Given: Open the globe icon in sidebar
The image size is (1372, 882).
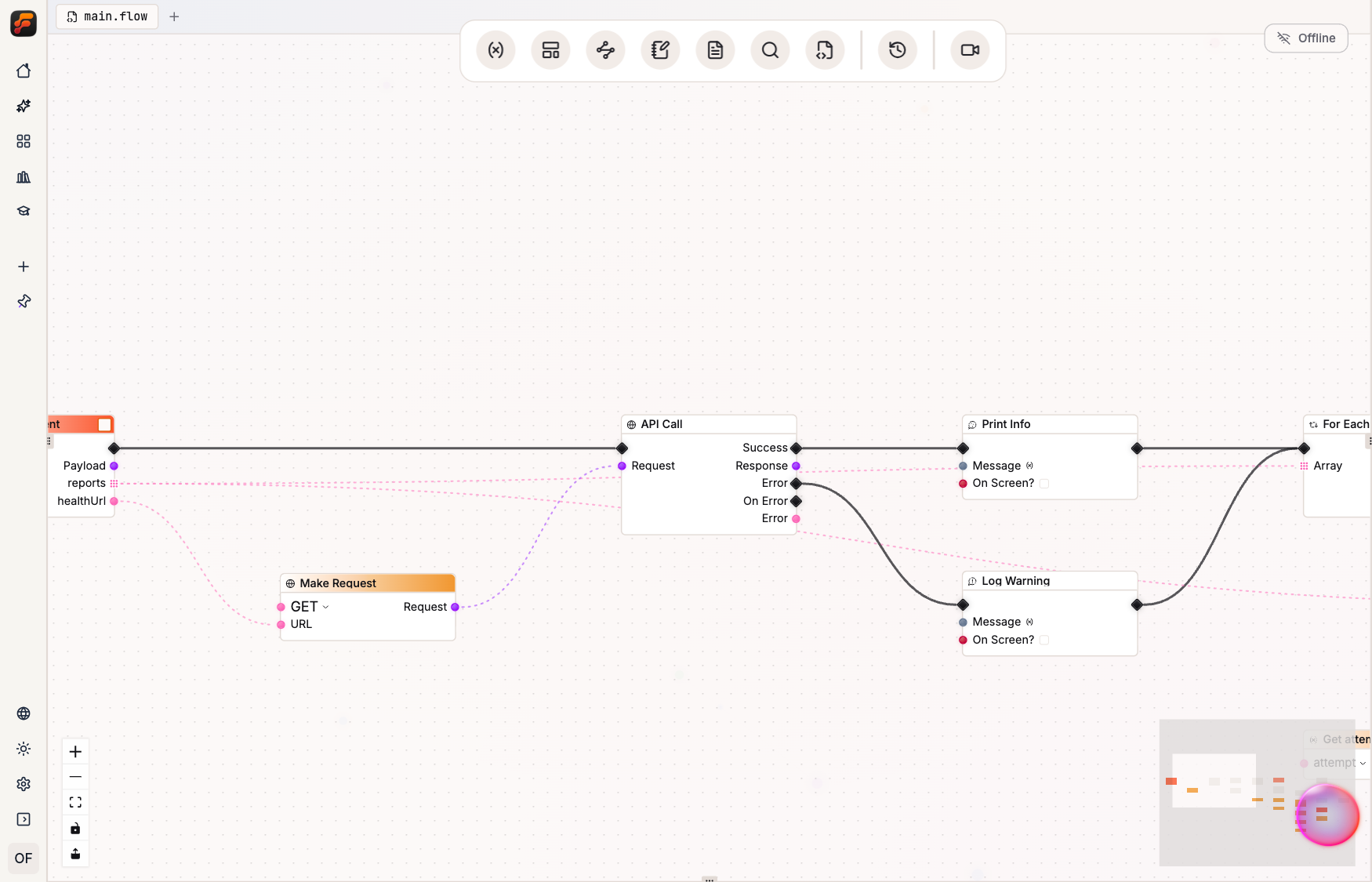Looking at the screenshot, I should point(24,713).
